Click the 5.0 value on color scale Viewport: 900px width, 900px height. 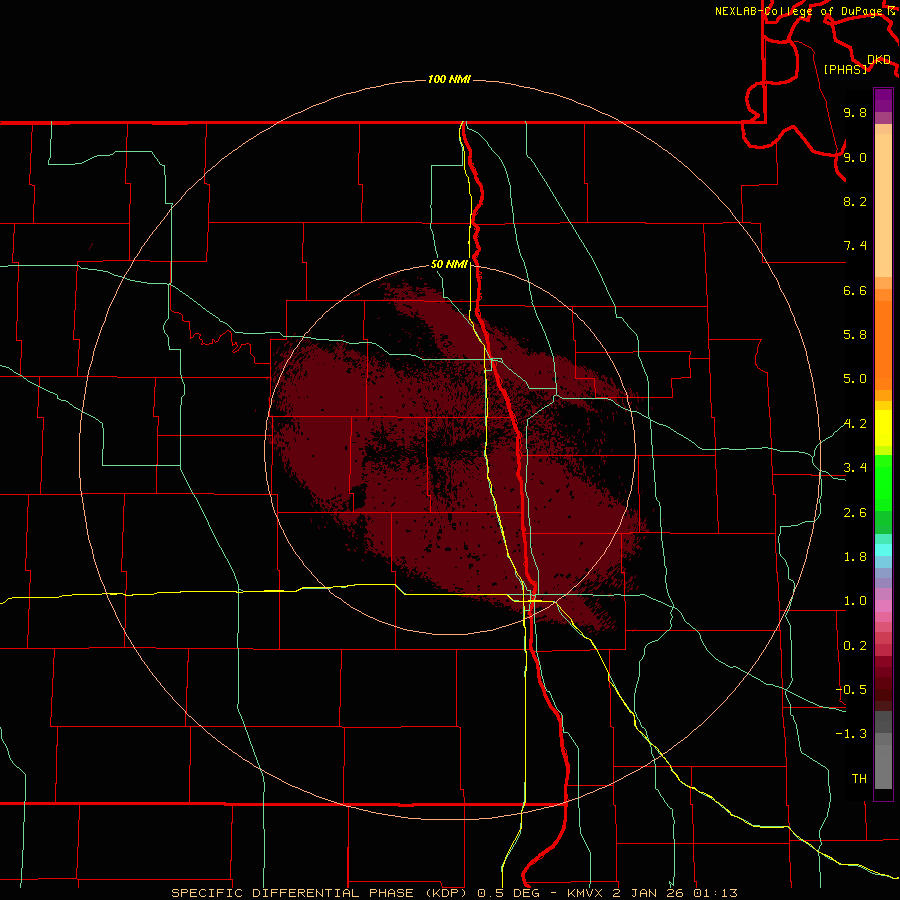point(855,379)
